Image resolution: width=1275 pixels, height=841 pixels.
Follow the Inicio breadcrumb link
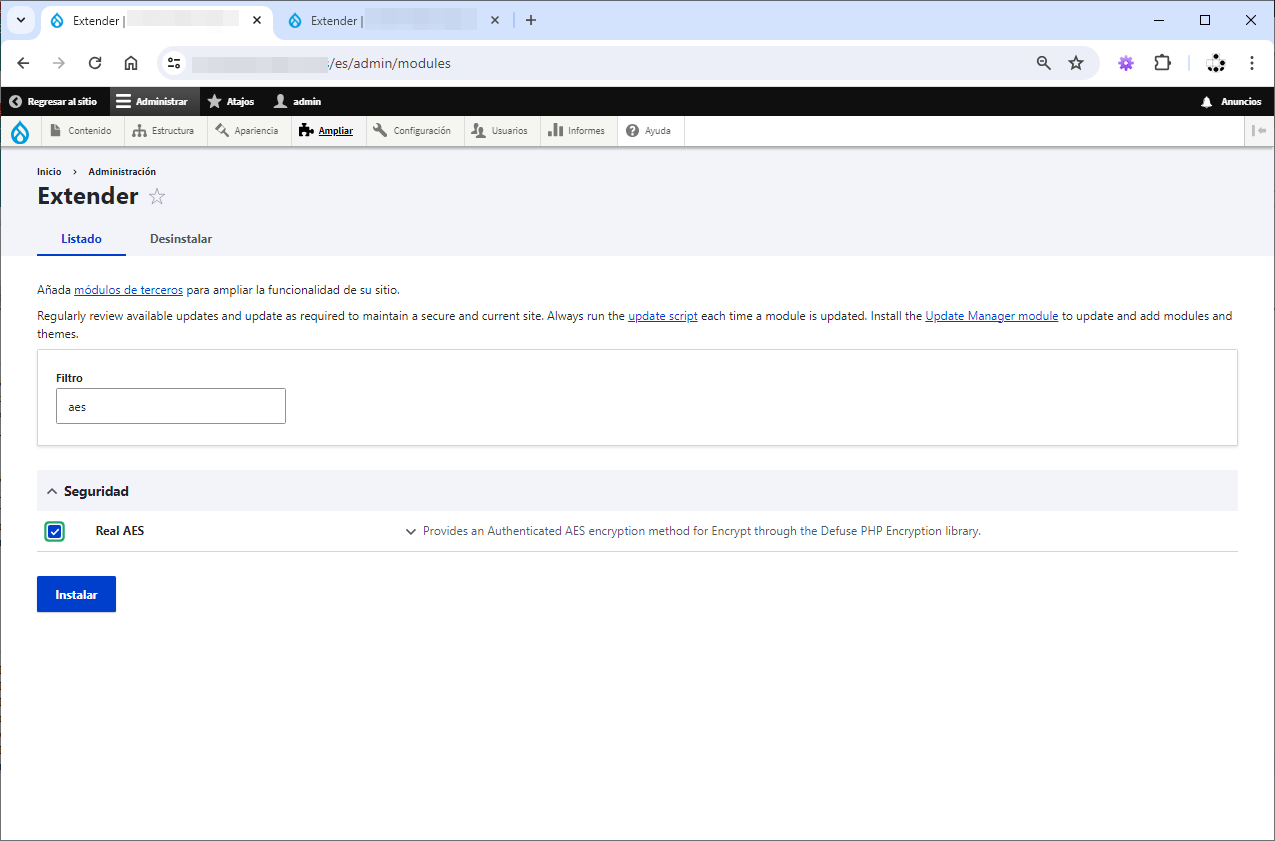49,172
